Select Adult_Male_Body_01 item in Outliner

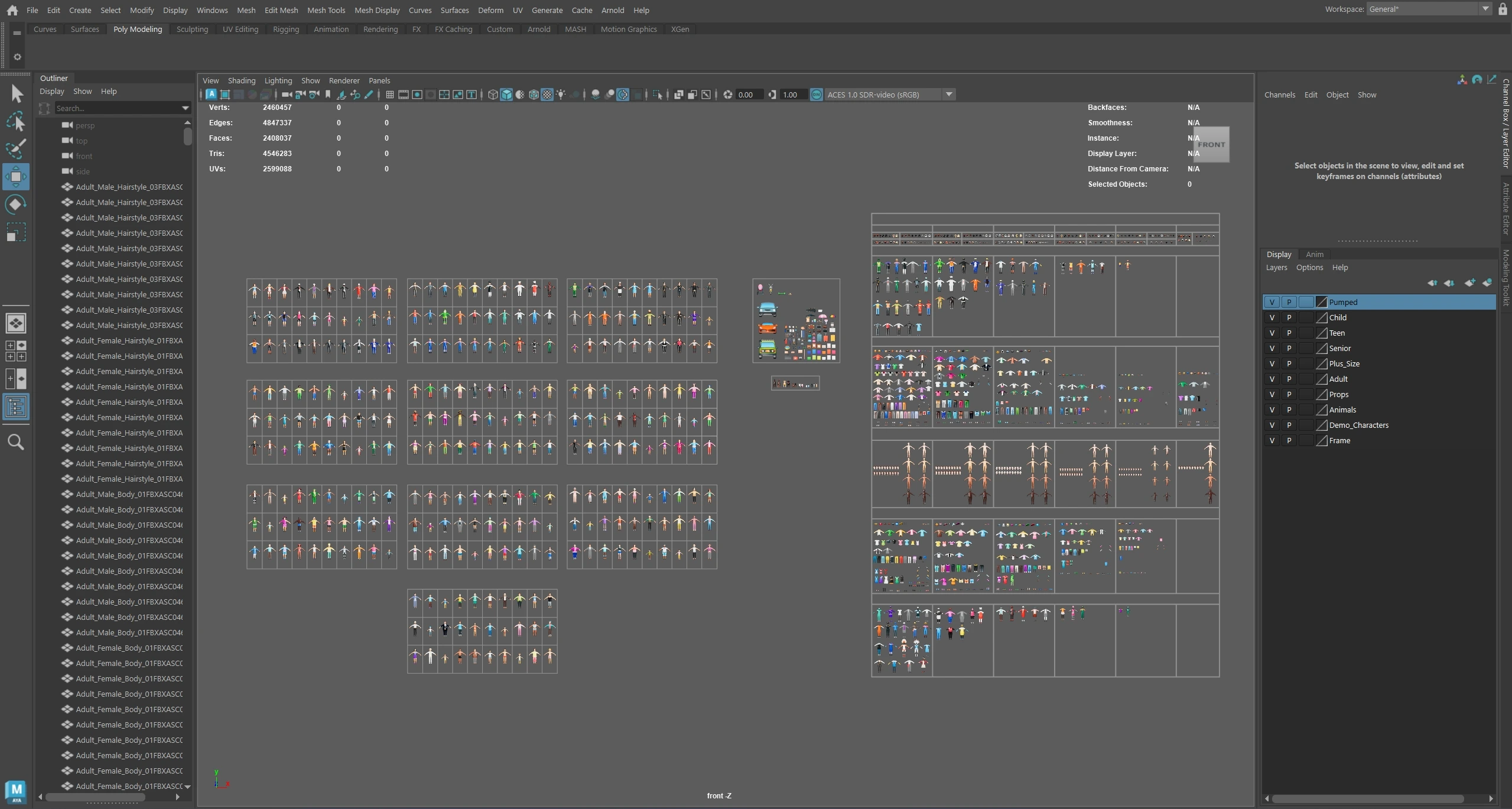click(129, 494)
